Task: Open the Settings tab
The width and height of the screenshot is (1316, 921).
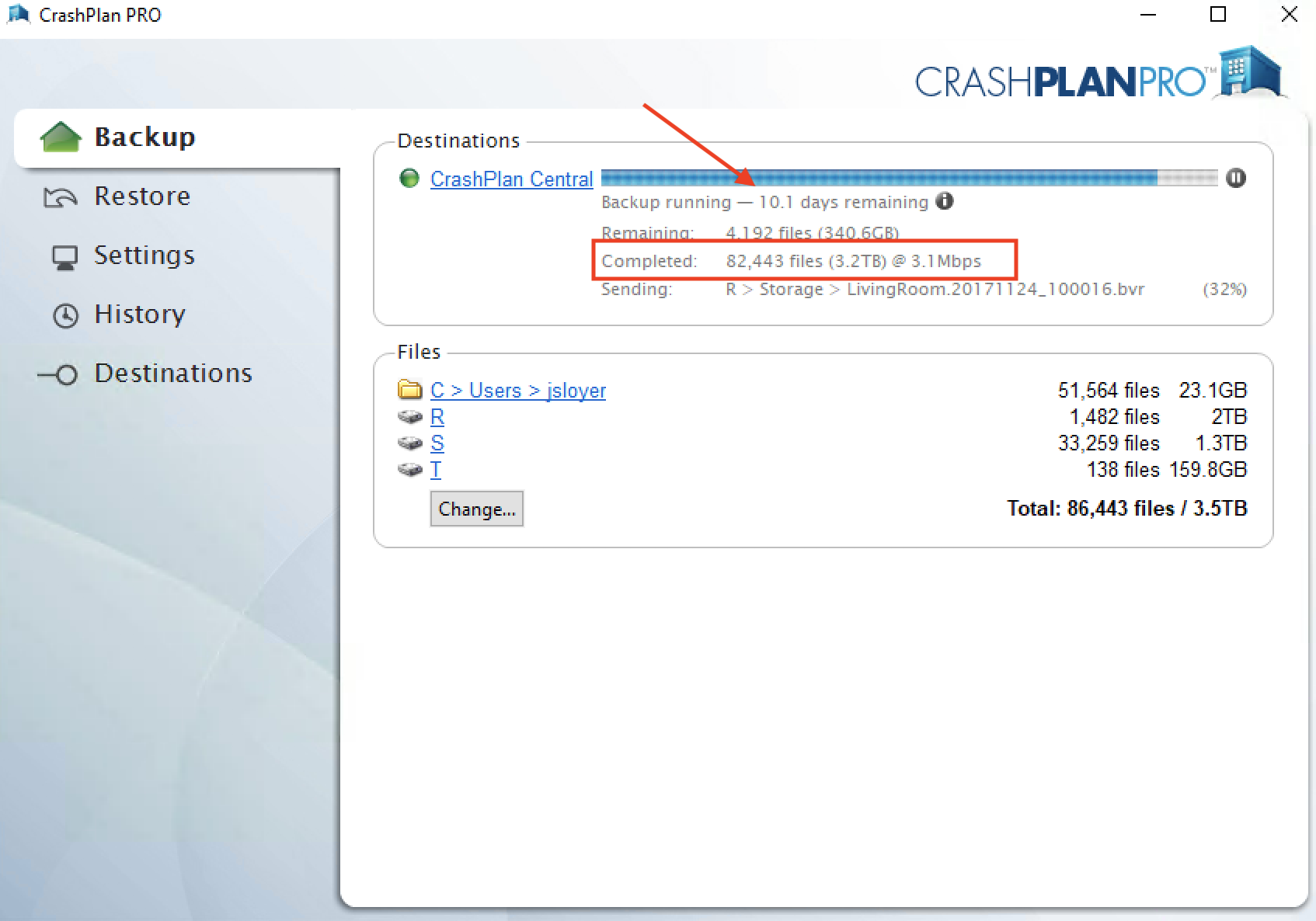Action: 144,255
